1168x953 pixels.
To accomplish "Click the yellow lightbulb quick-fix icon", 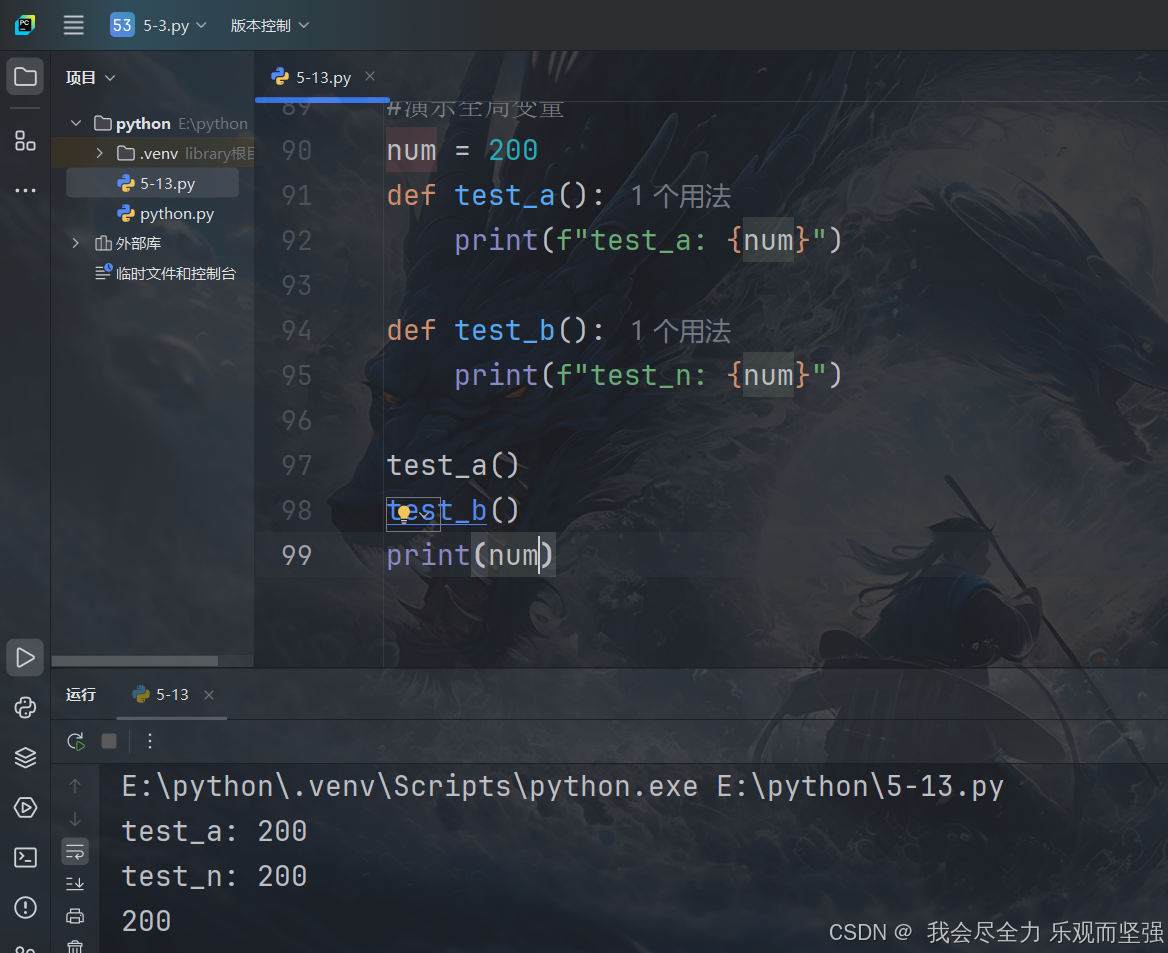I will pos(404,513).
